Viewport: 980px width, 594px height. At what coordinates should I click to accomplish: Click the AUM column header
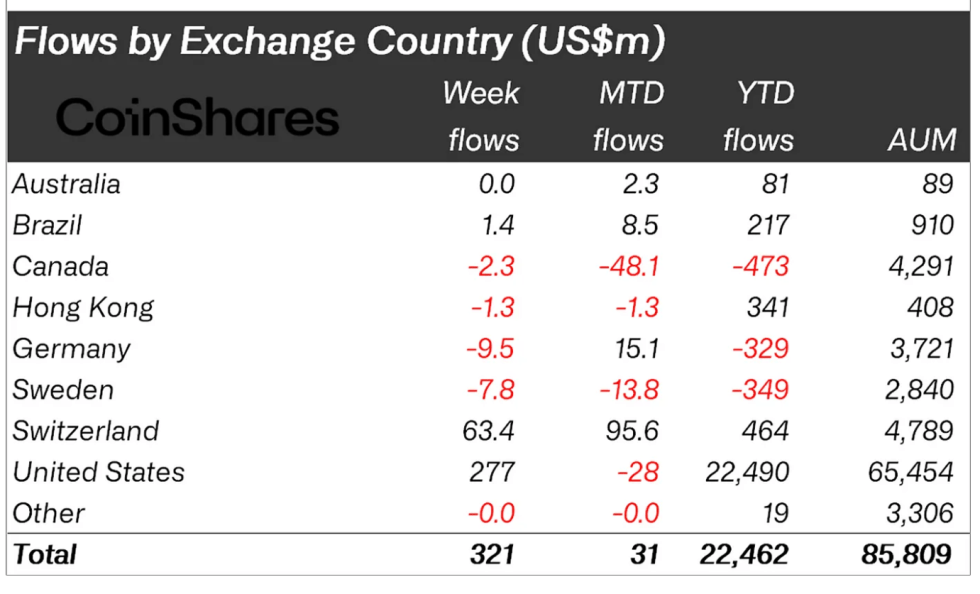[921, 140]
